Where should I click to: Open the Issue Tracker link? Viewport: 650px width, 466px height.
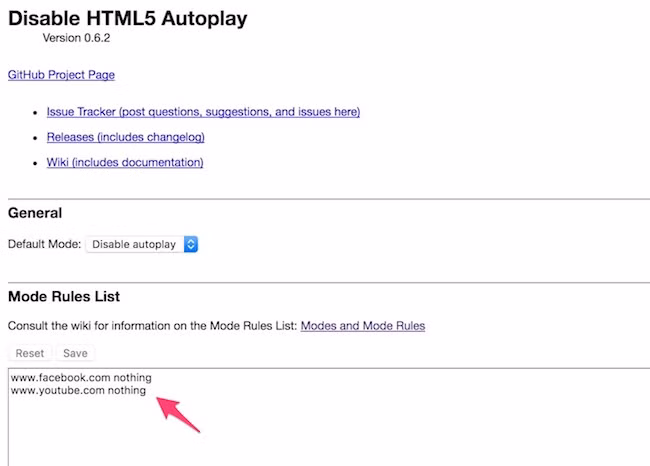pos(203,112)
